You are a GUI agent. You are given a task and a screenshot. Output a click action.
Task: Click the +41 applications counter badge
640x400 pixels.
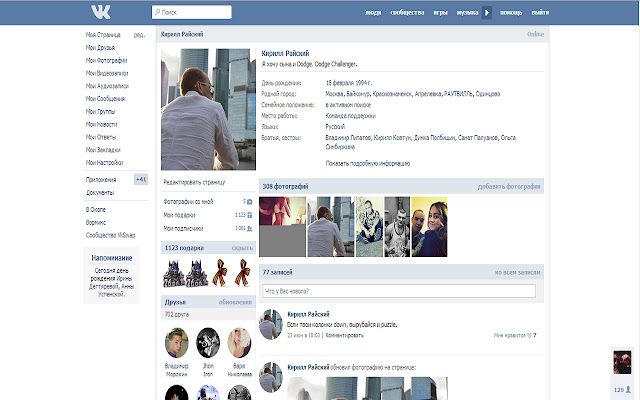click(x=141, y=179)
